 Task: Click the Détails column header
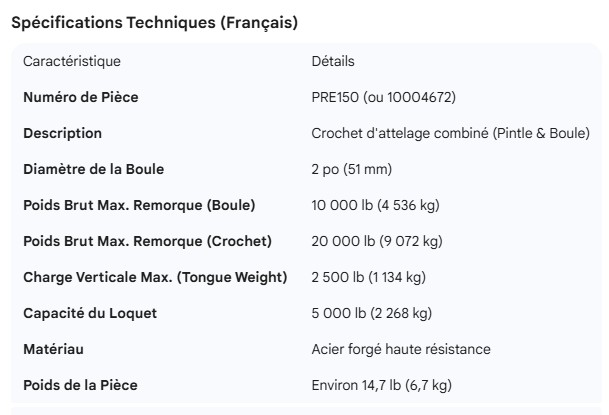[x=333, y=61]
